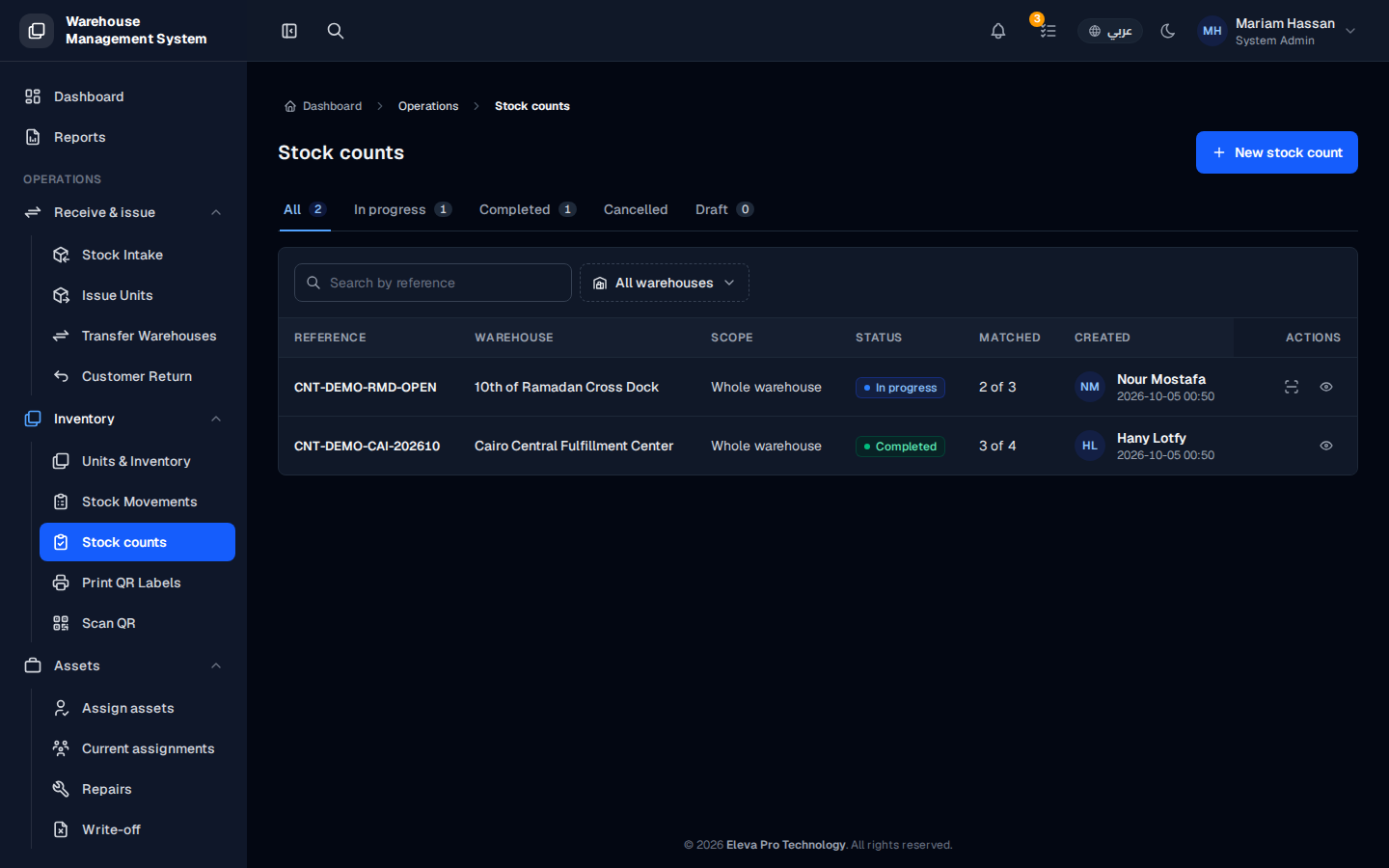Open Mariam Hassan user menu
1389x868 pixels.
(x=1278, y=31)
